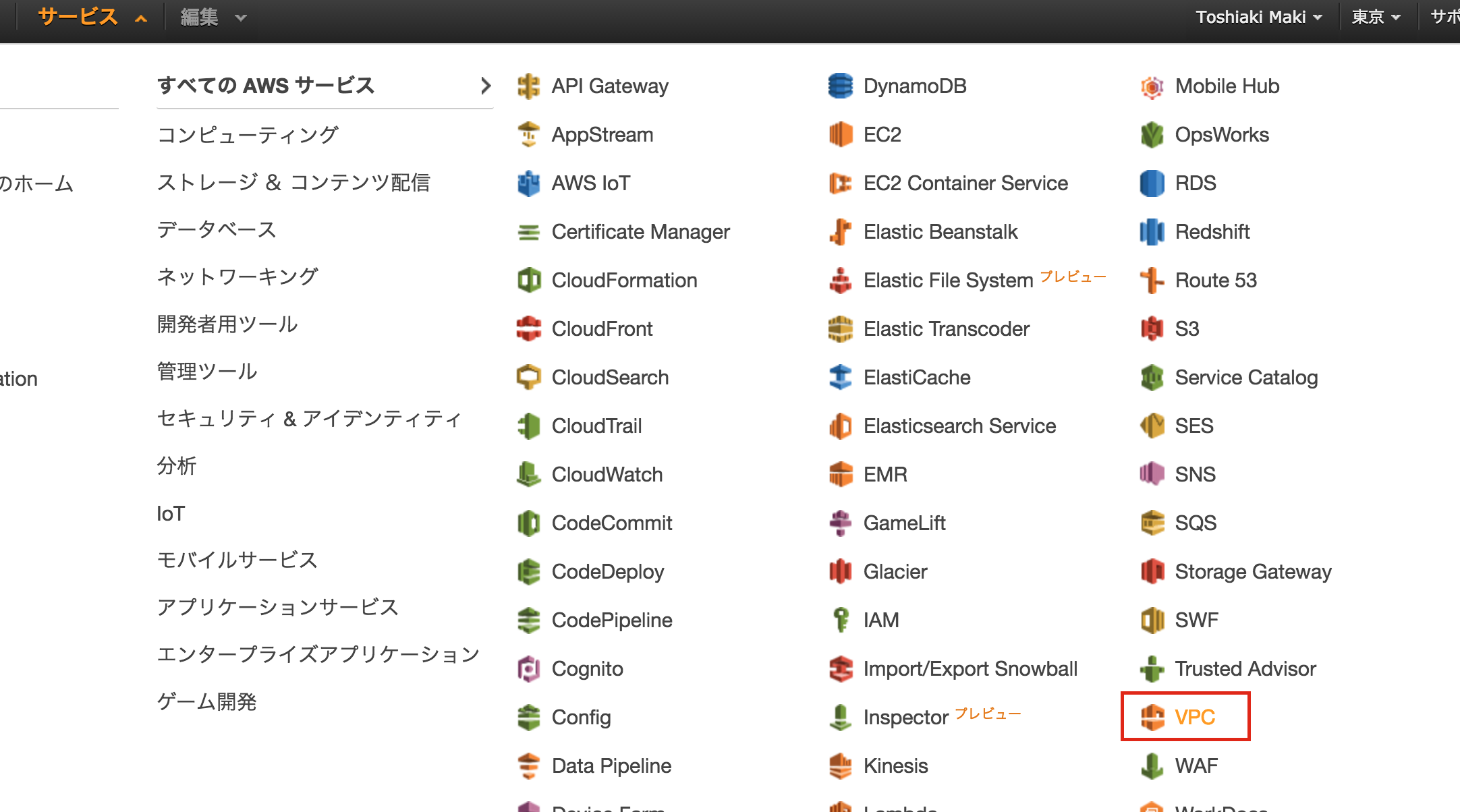Open the Elastic Transcoder link
This screenshot has height=812, width=1460.
(x=947, y=329)
